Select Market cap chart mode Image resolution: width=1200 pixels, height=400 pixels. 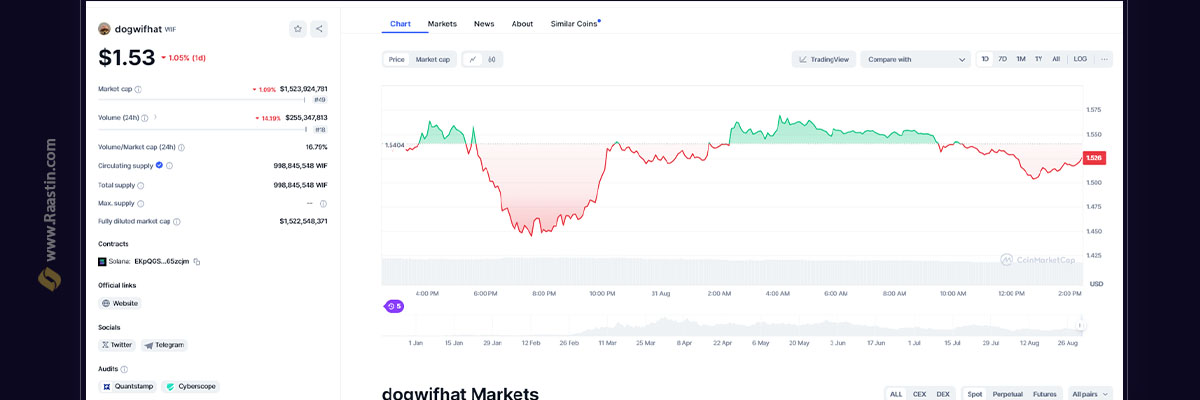[432, 59]
